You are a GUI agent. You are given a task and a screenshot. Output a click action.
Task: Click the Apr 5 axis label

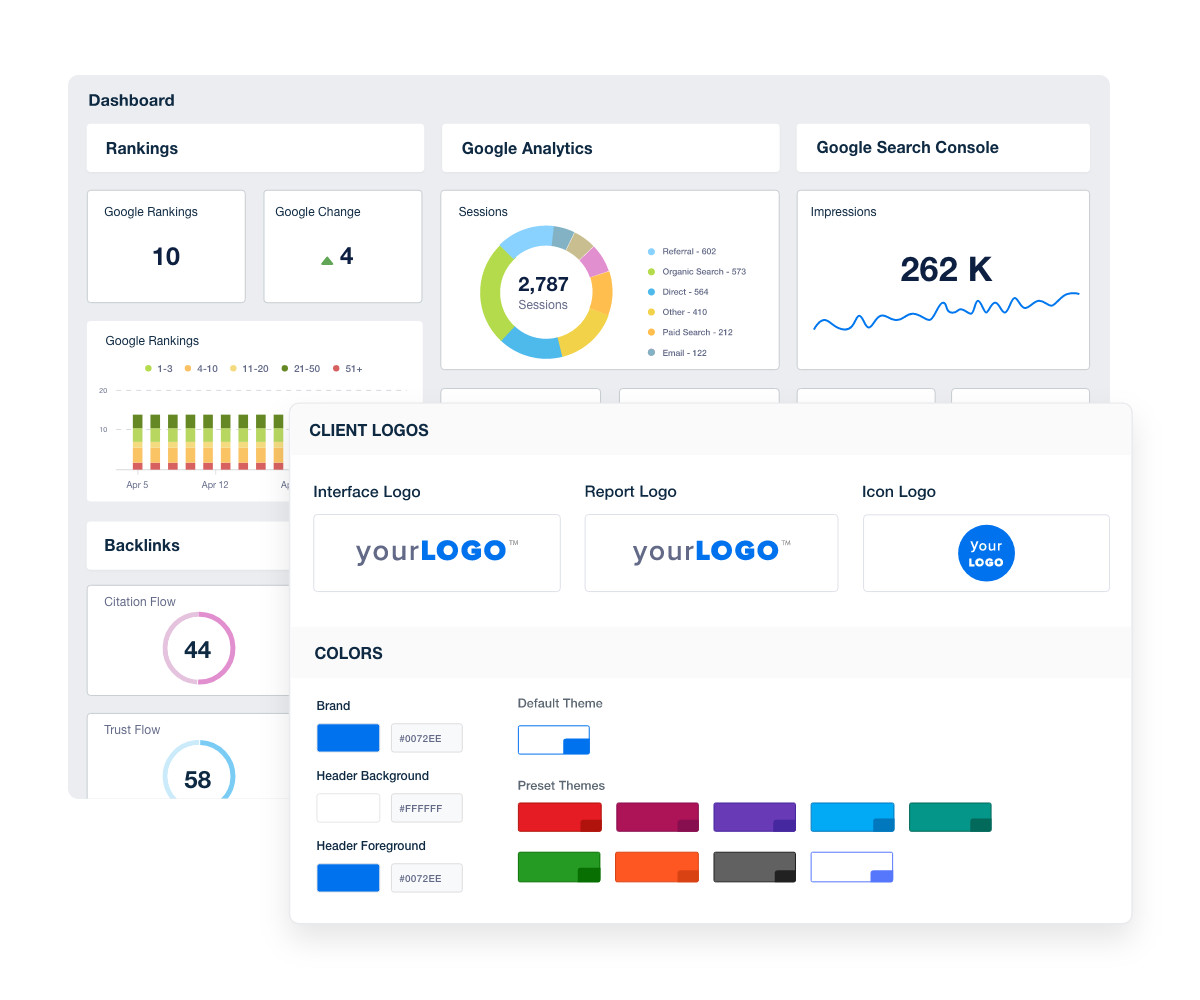137,485
